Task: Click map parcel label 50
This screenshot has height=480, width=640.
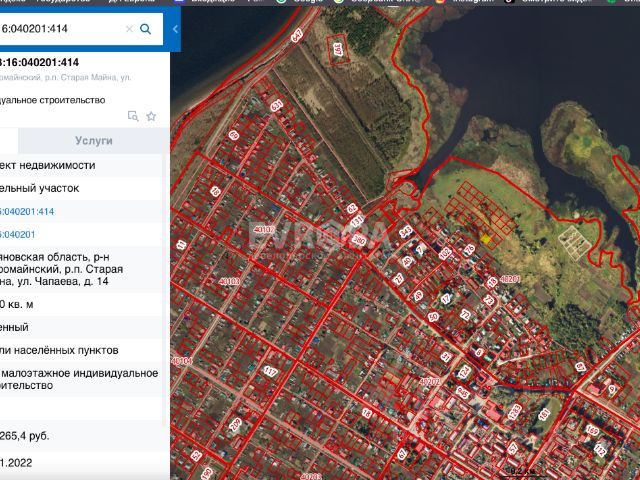Action: [x=433, y=316]
